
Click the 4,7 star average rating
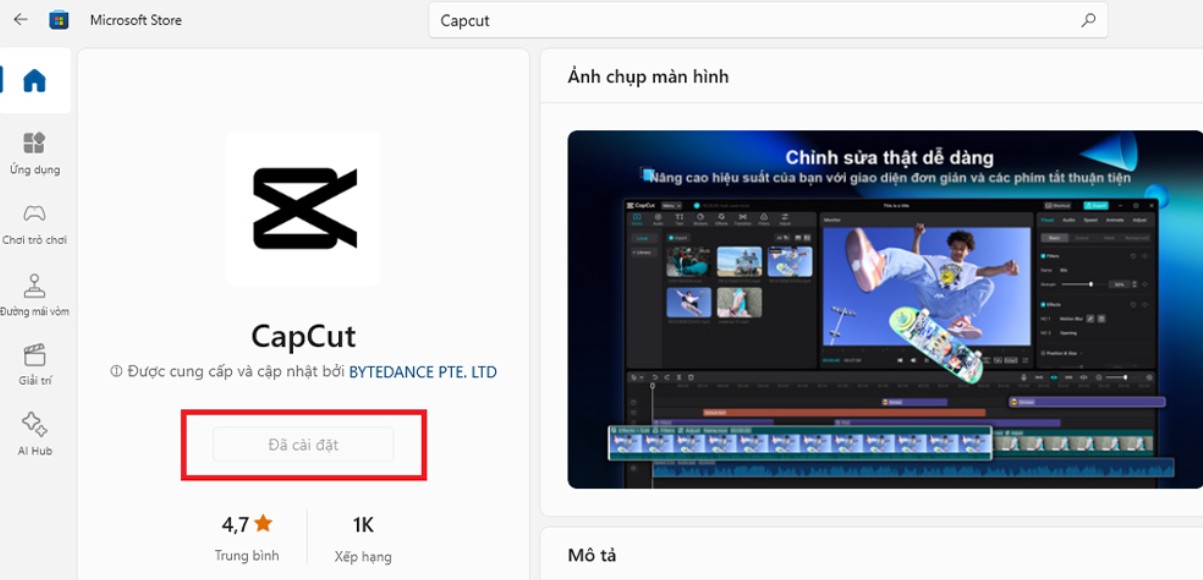point(247,523)
